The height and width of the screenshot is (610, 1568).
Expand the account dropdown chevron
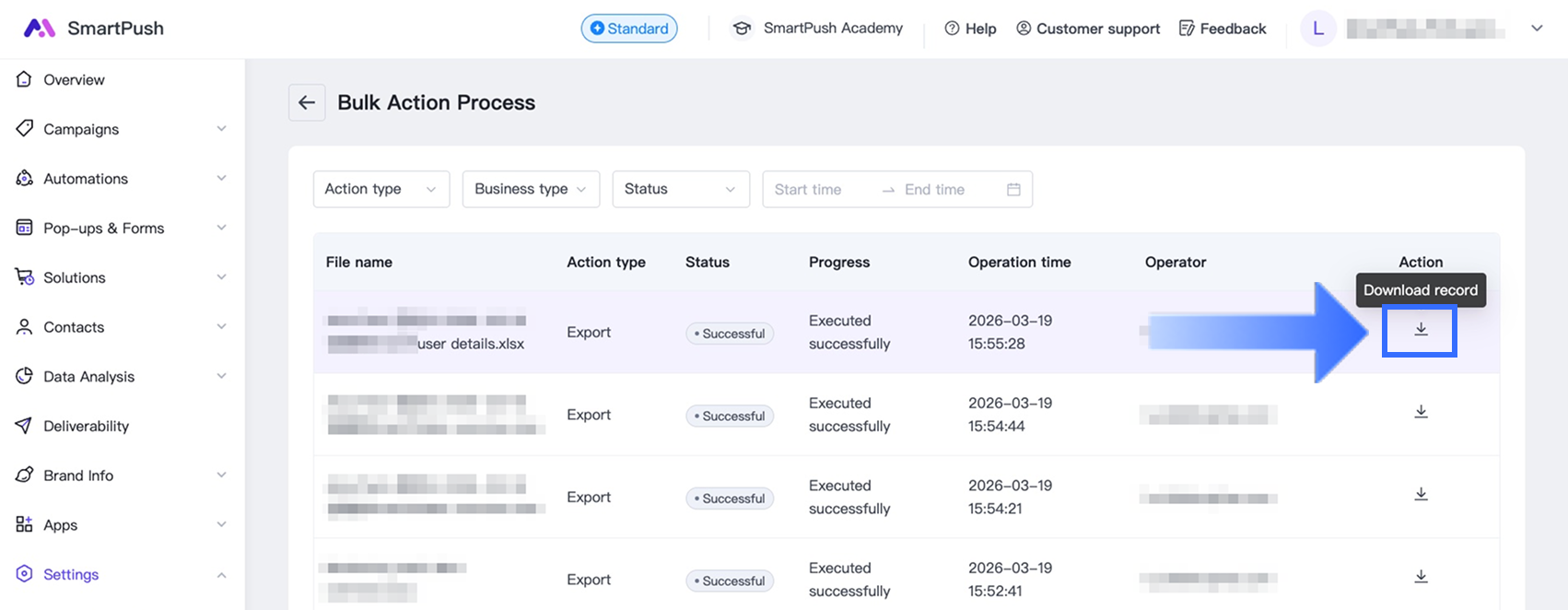1537,29
